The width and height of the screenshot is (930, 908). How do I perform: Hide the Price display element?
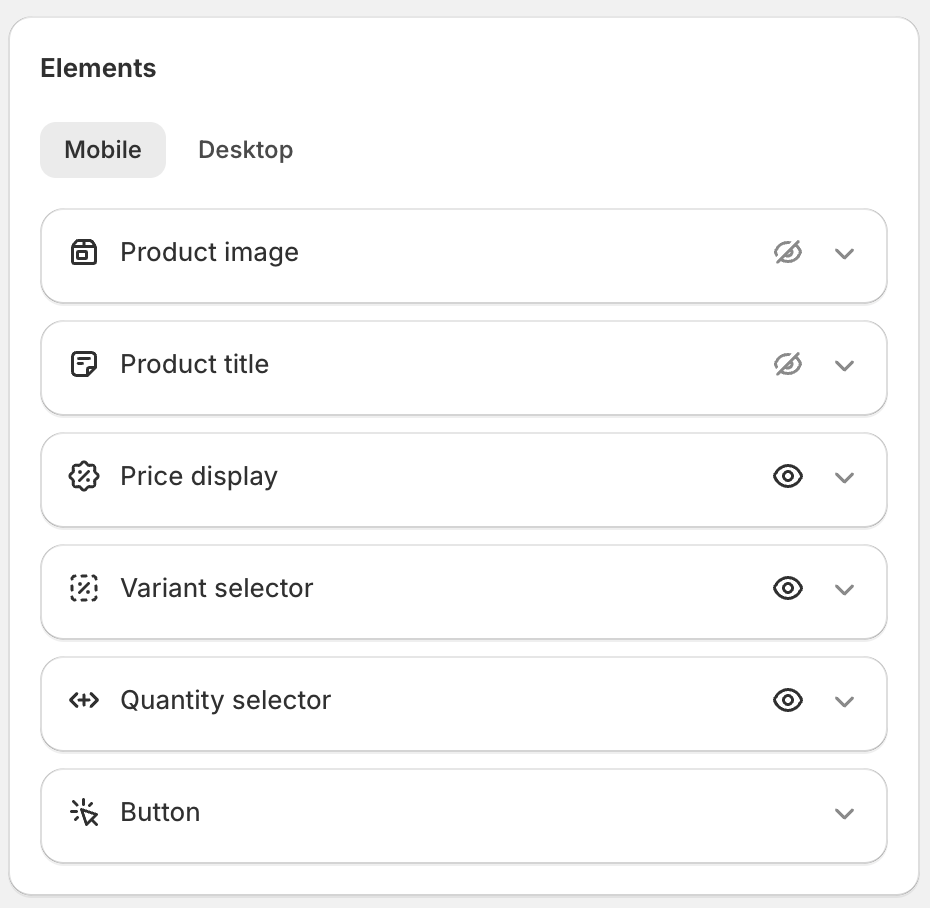(788, 477)
